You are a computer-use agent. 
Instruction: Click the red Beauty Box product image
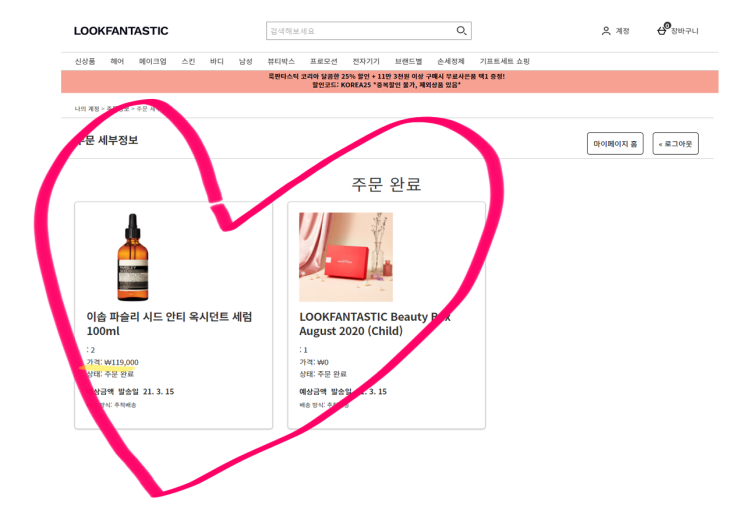[346, 257]
